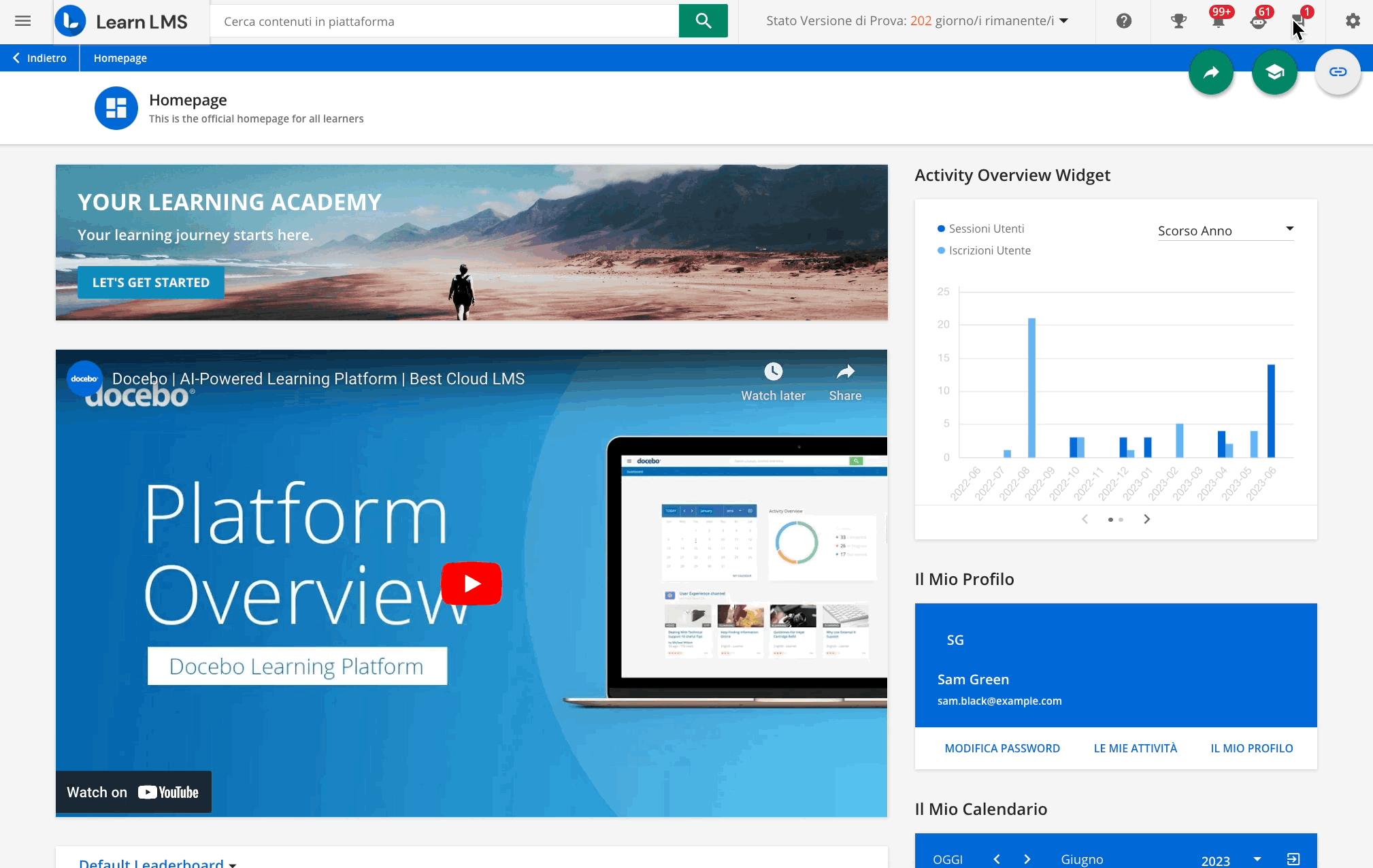Click the circular link icon button

(x=1337, y=71)
